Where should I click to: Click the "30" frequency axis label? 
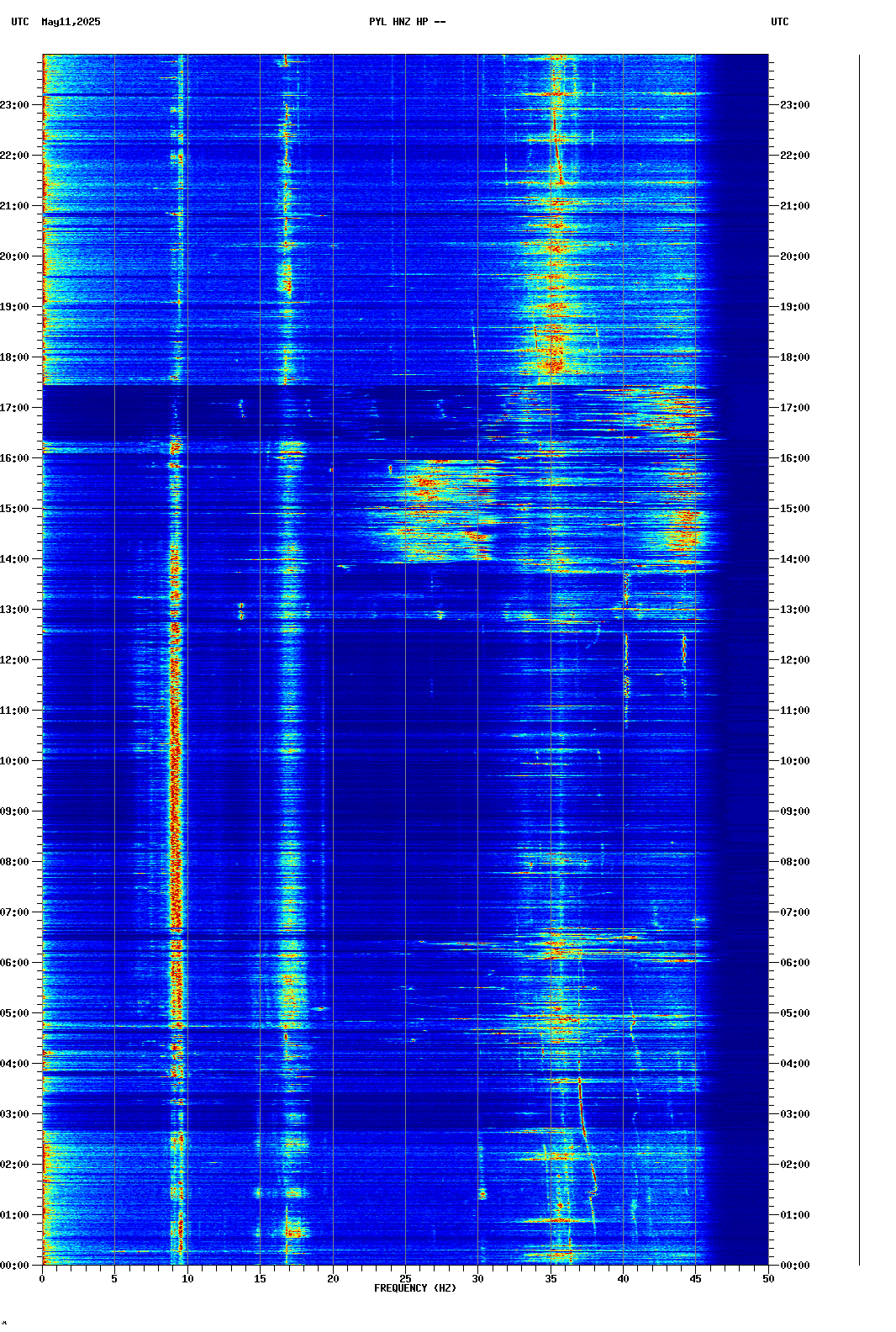coord(478,1279)
